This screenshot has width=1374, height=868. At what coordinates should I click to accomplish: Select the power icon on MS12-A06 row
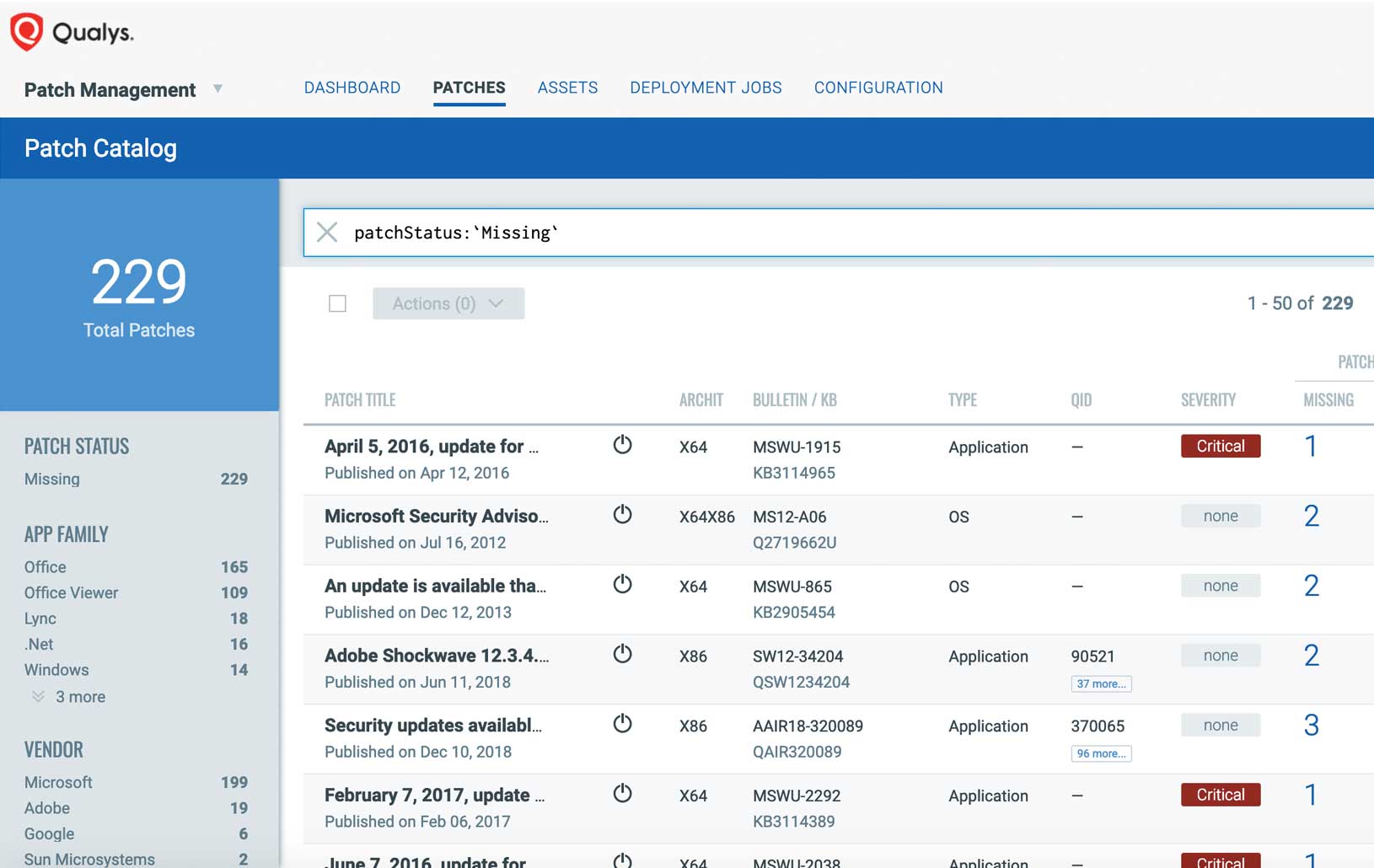(624, 515)
